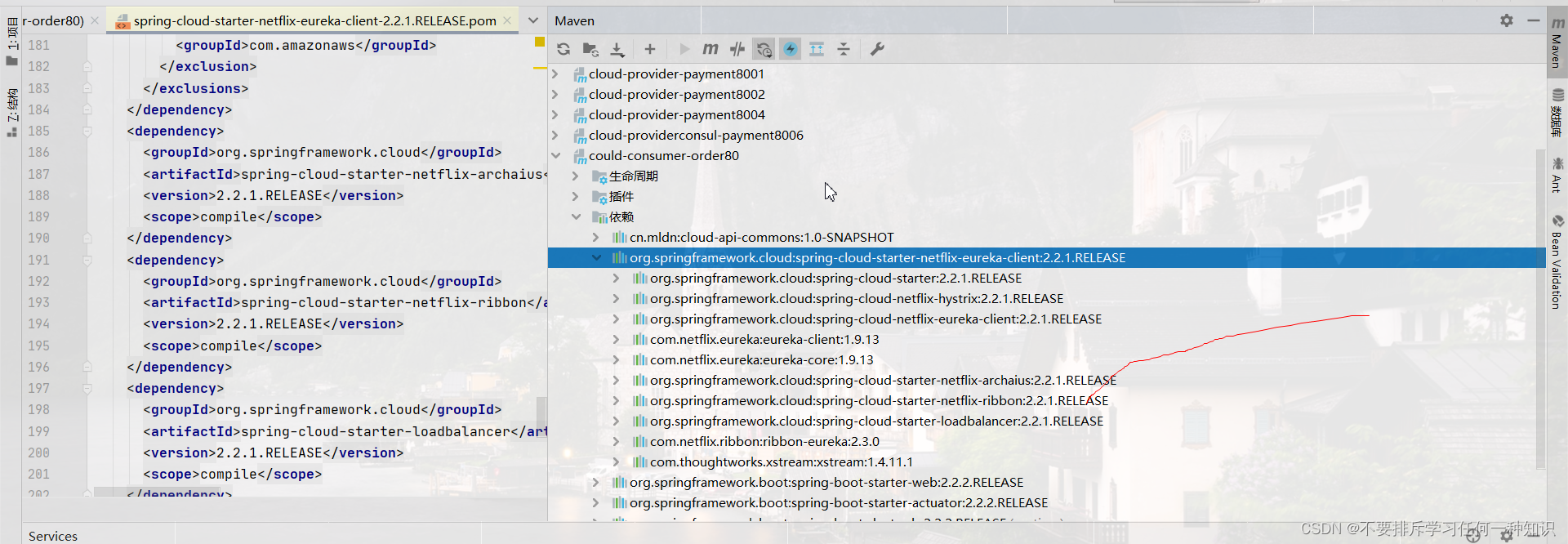Collapse the 依赖 dependencies node

click(576, 217)
